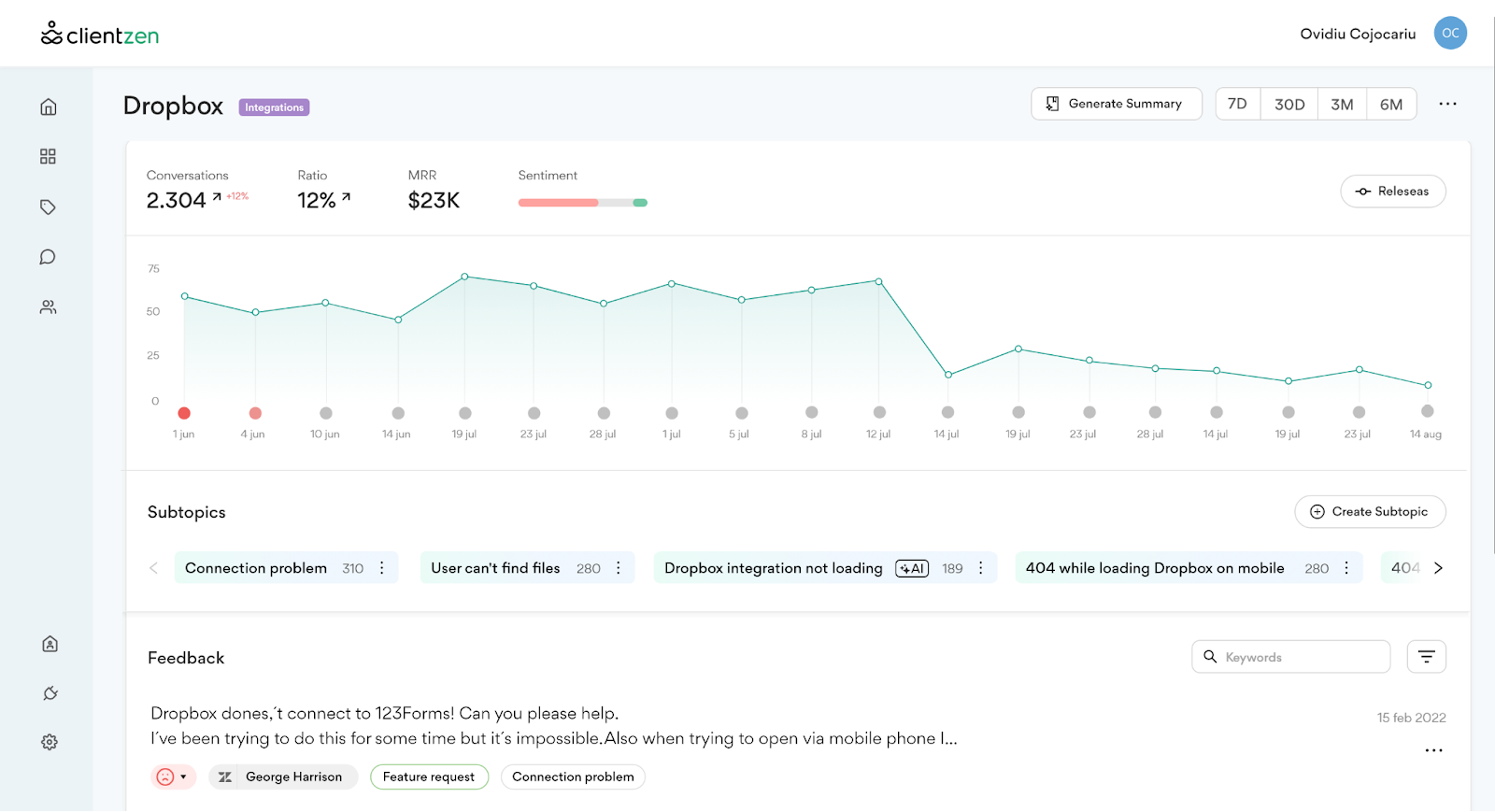Select User can't find files subtopic
This screenshot has width=1495, height=812.
click(527, 568)
